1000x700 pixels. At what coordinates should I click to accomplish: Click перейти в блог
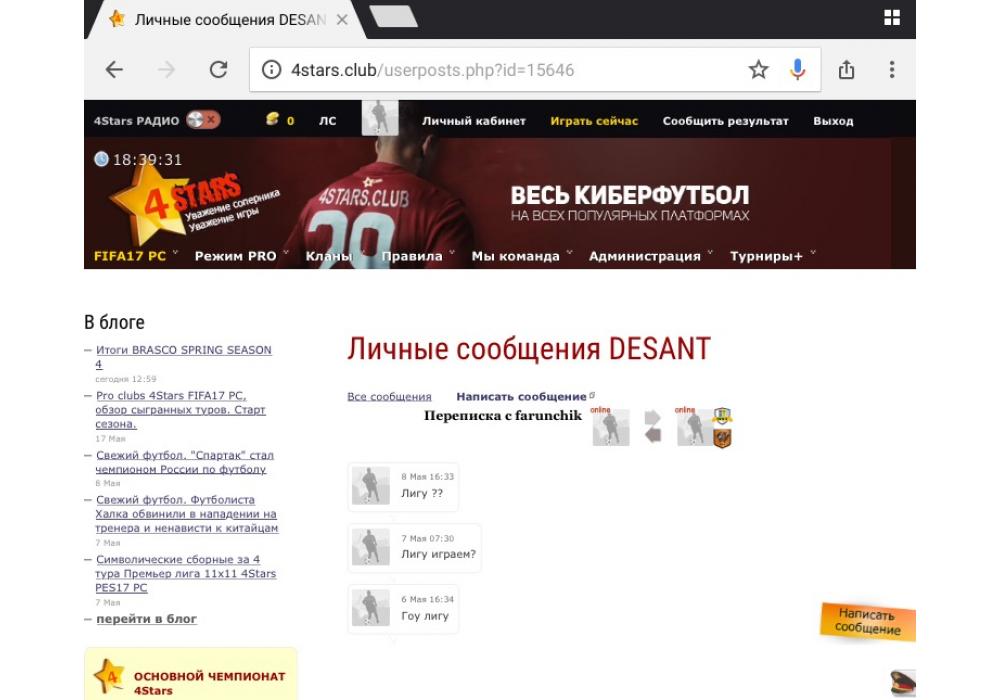(146, 619)
